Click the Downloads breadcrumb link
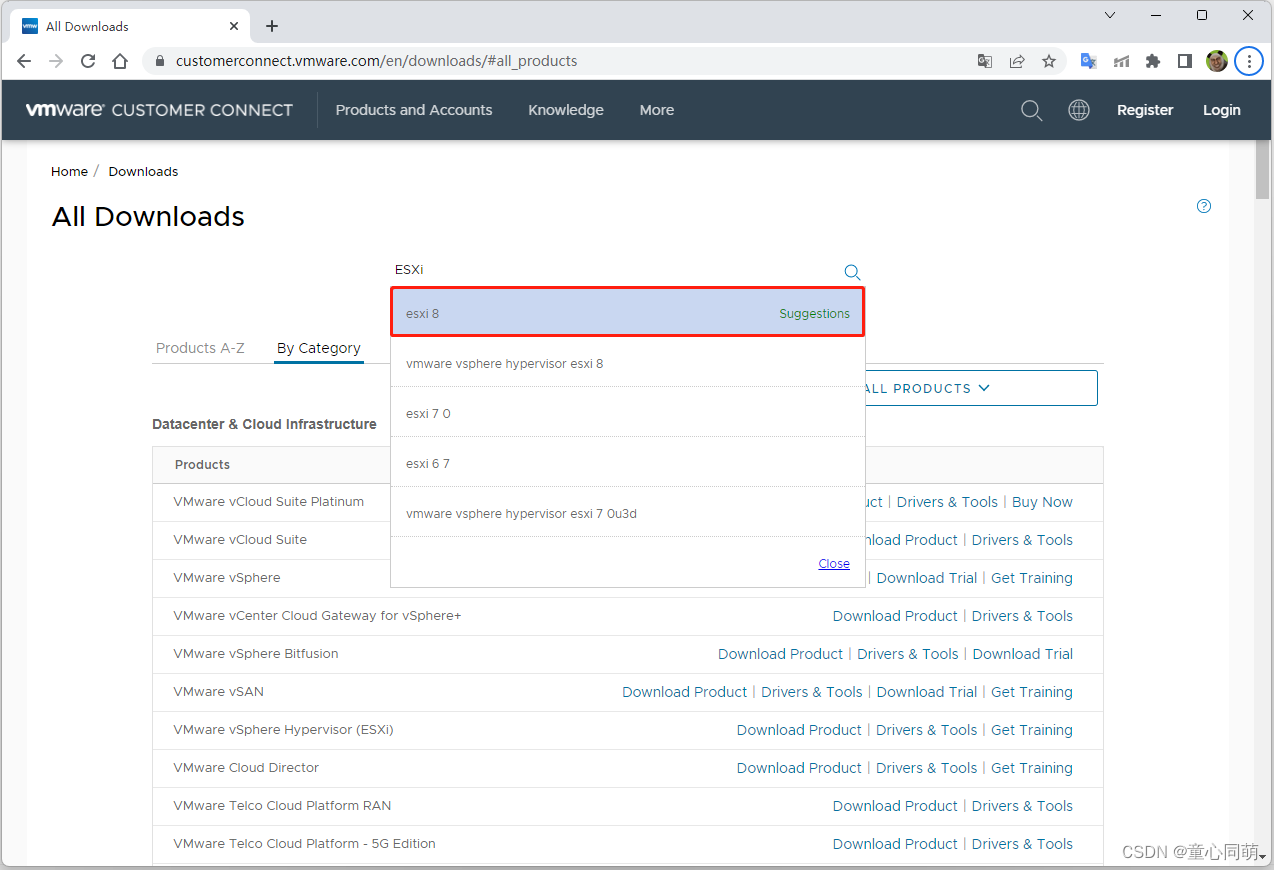 [x=142, y=171]
